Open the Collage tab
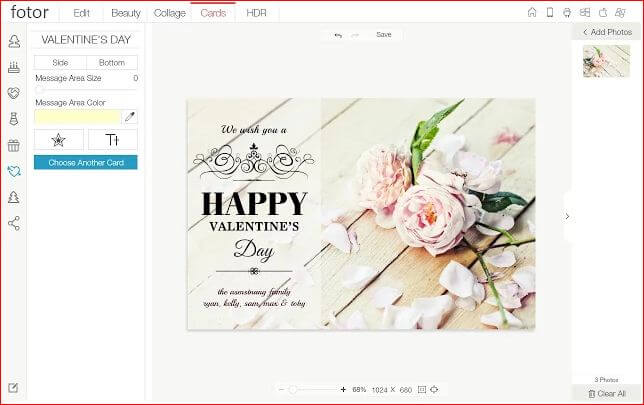This screenshot has width=644, height=405. coord(170,13)
